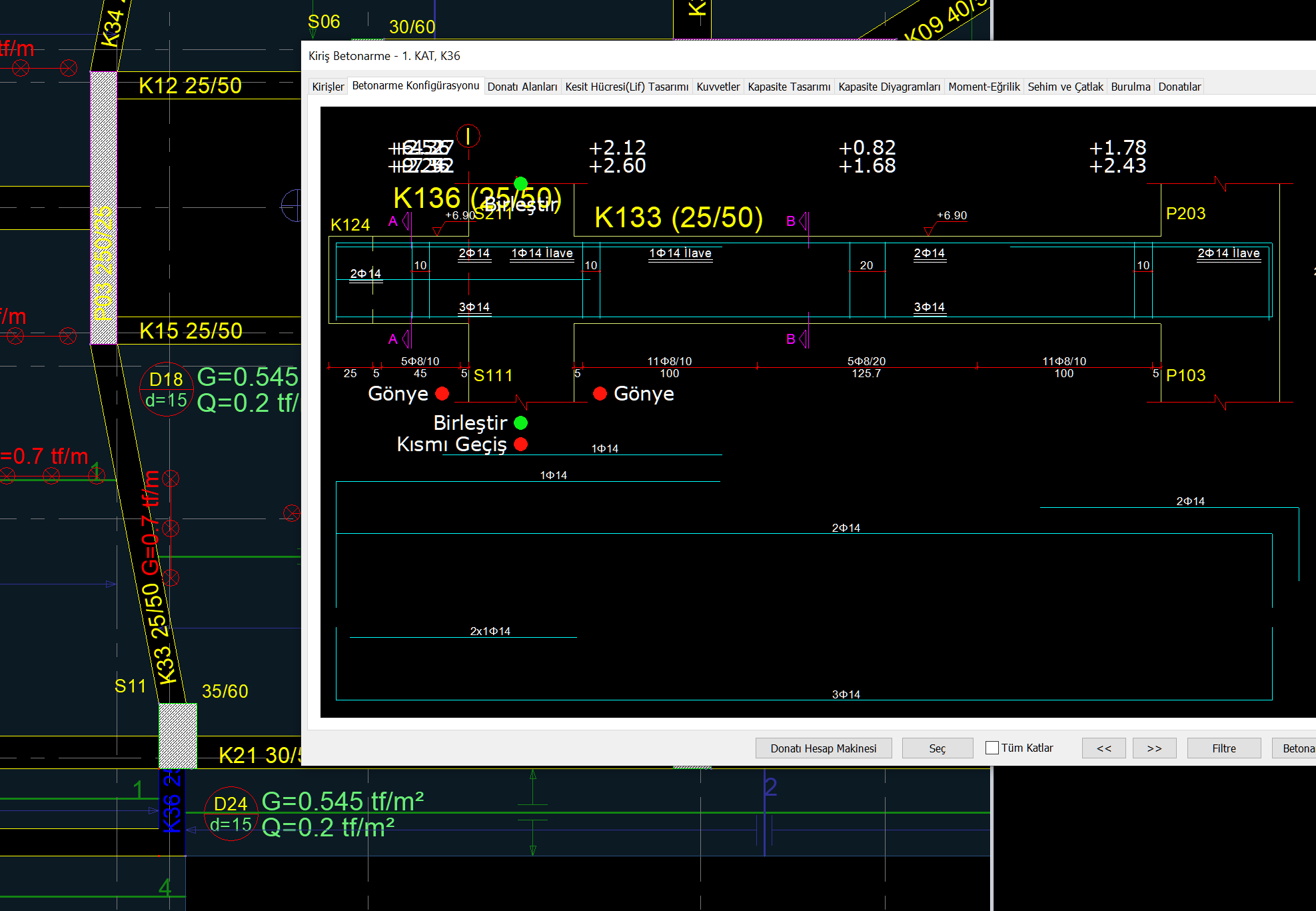Select the P203 column label

point(1185,213)
